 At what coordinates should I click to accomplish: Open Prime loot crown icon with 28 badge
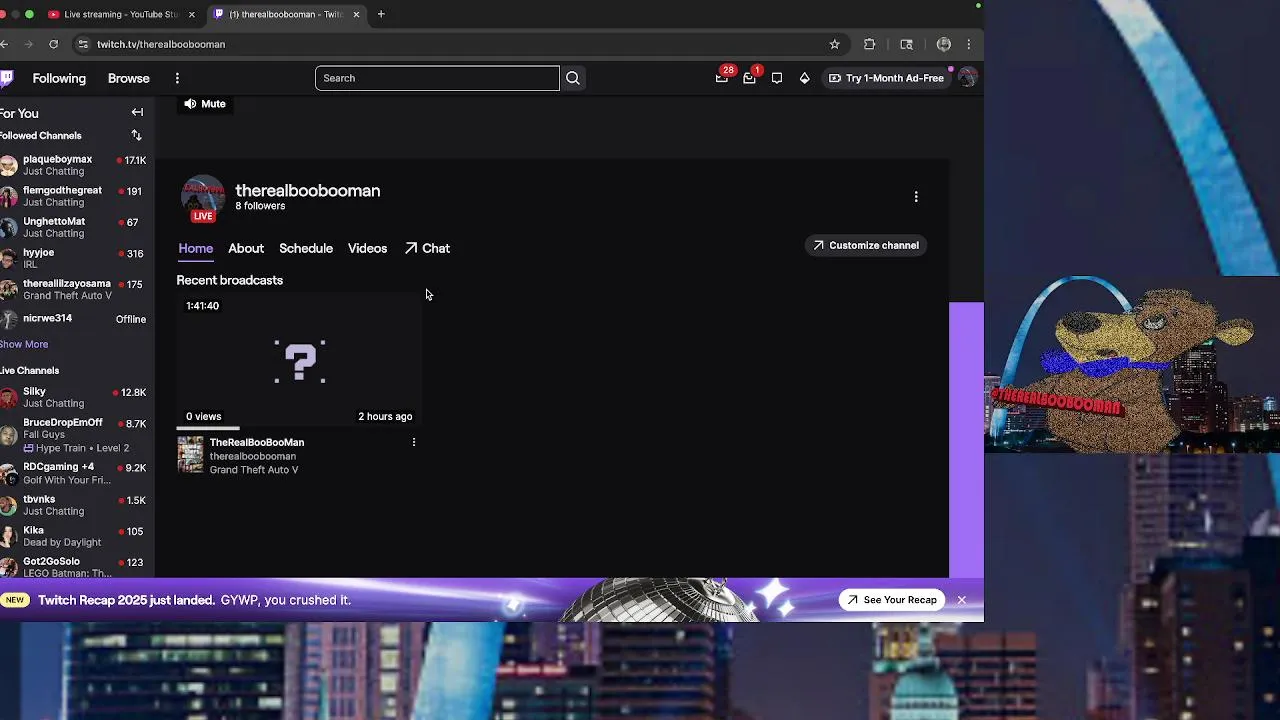tap(722, 78)
